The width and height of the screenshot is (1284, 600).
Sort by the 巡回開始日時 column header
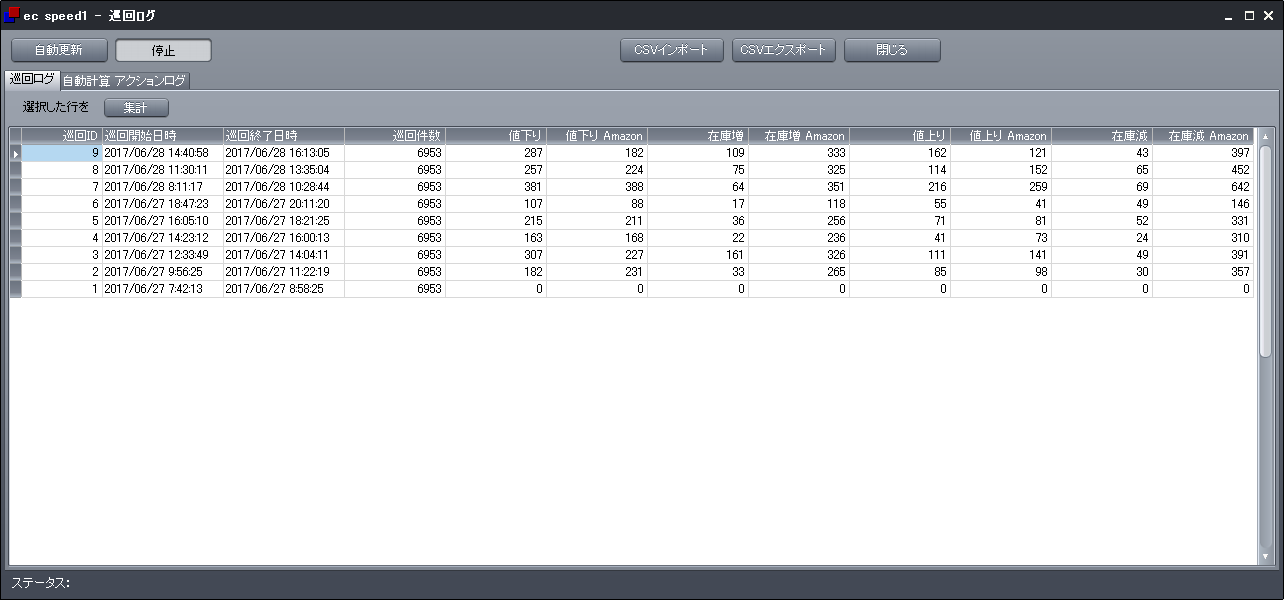(162, 135)
